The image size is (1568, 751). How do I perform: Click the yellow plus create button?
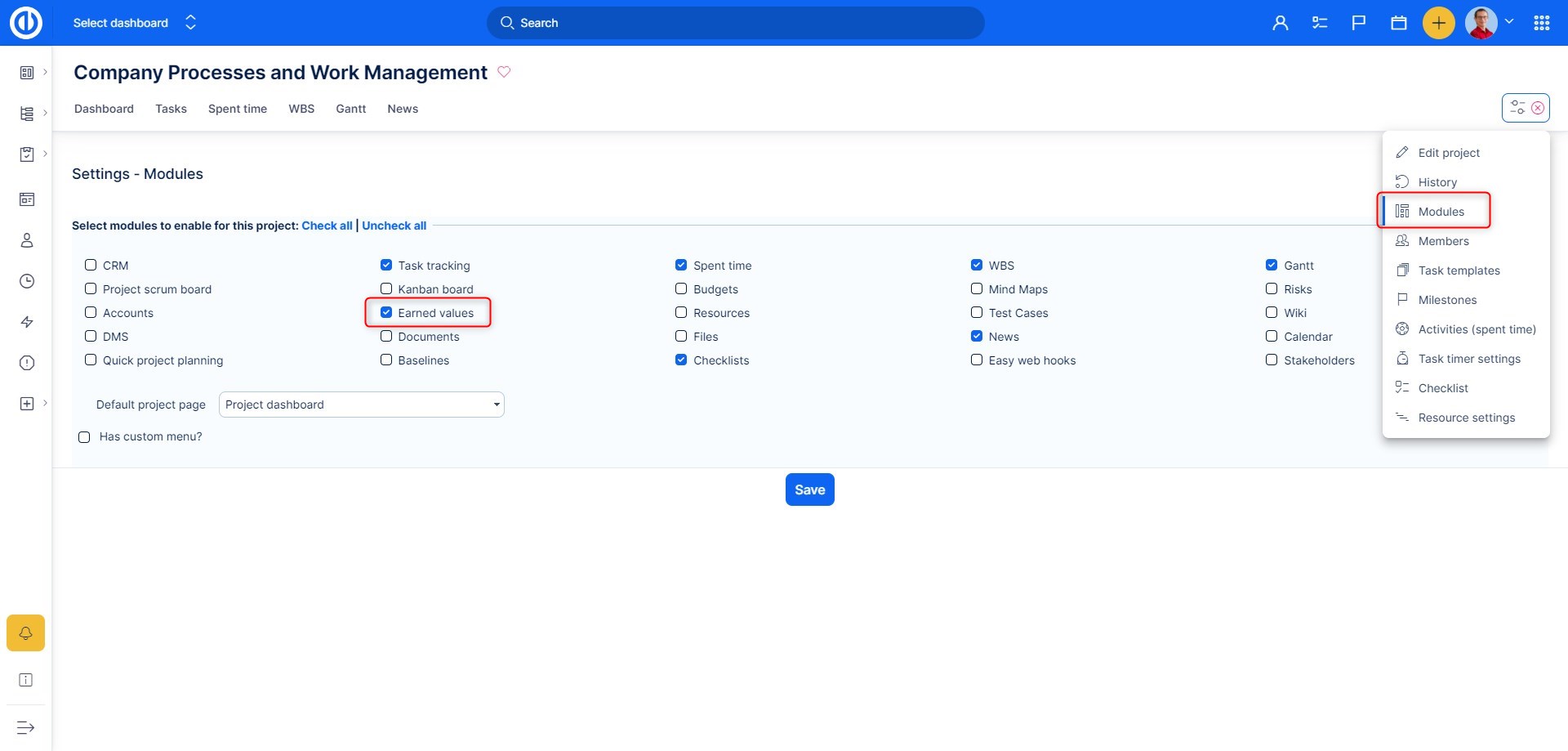pyautogui.click(x=1438, y=23)
